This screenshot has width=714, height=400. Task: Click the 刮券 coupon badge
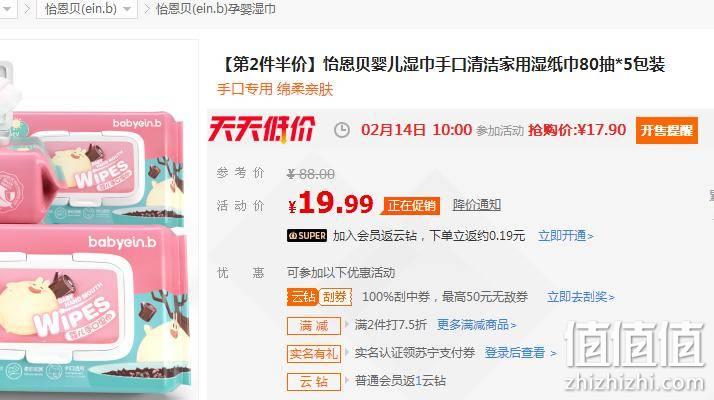(335, 297)
